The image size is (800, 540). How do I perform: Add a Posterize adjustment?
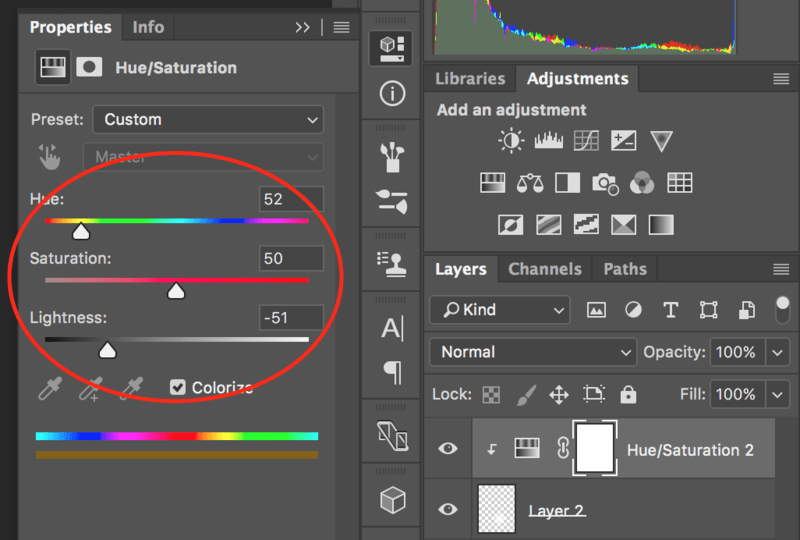(x=549, y=225)
